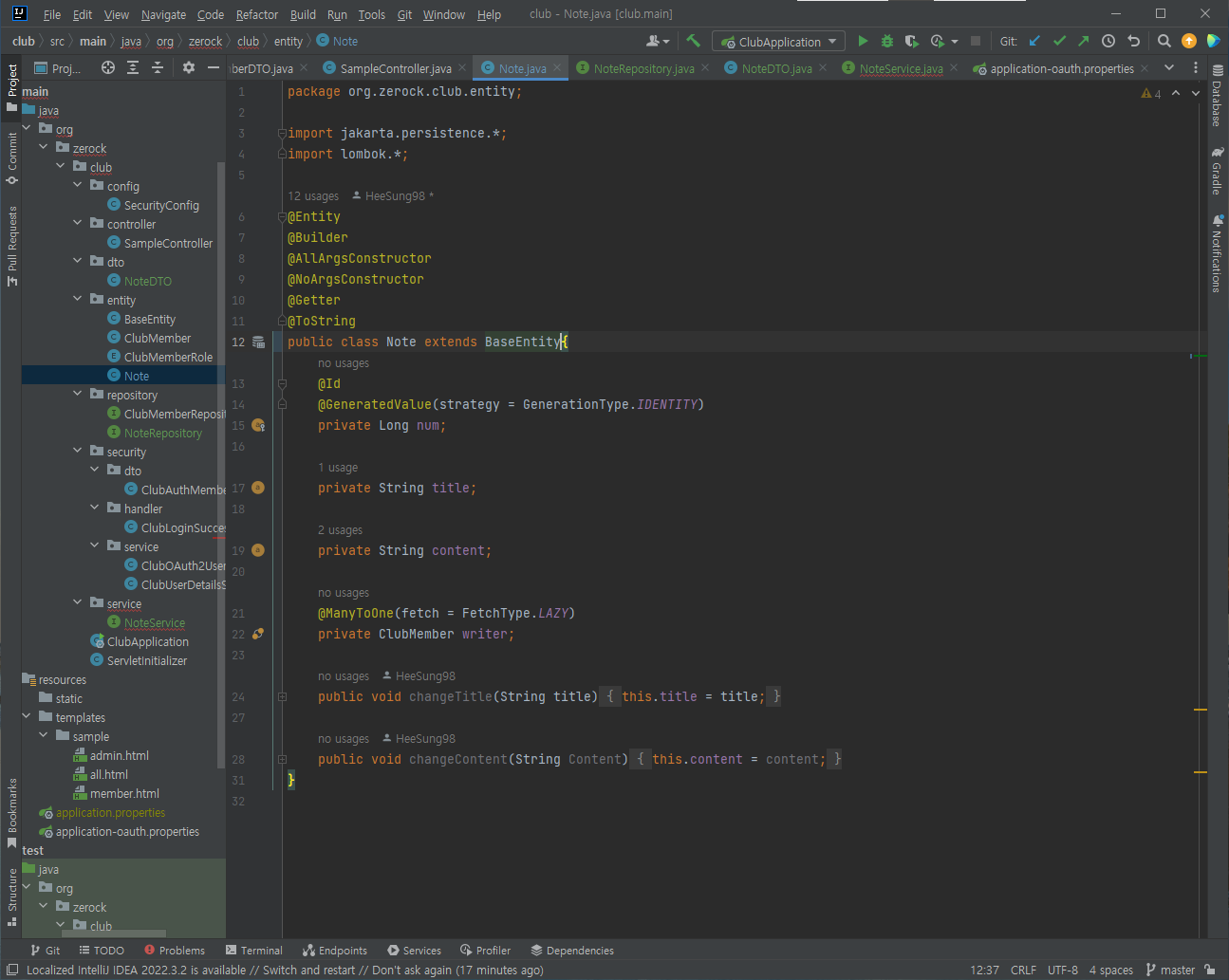Expand folded changeTitle method body
Image resolution: width=1229 pixels, height=980 pixels.
[282, 696]
